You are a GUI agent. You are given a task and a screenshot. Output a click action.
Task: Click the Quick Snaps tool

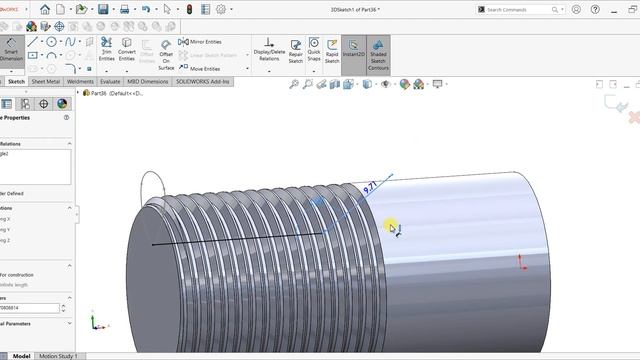(x=314, y=49)
